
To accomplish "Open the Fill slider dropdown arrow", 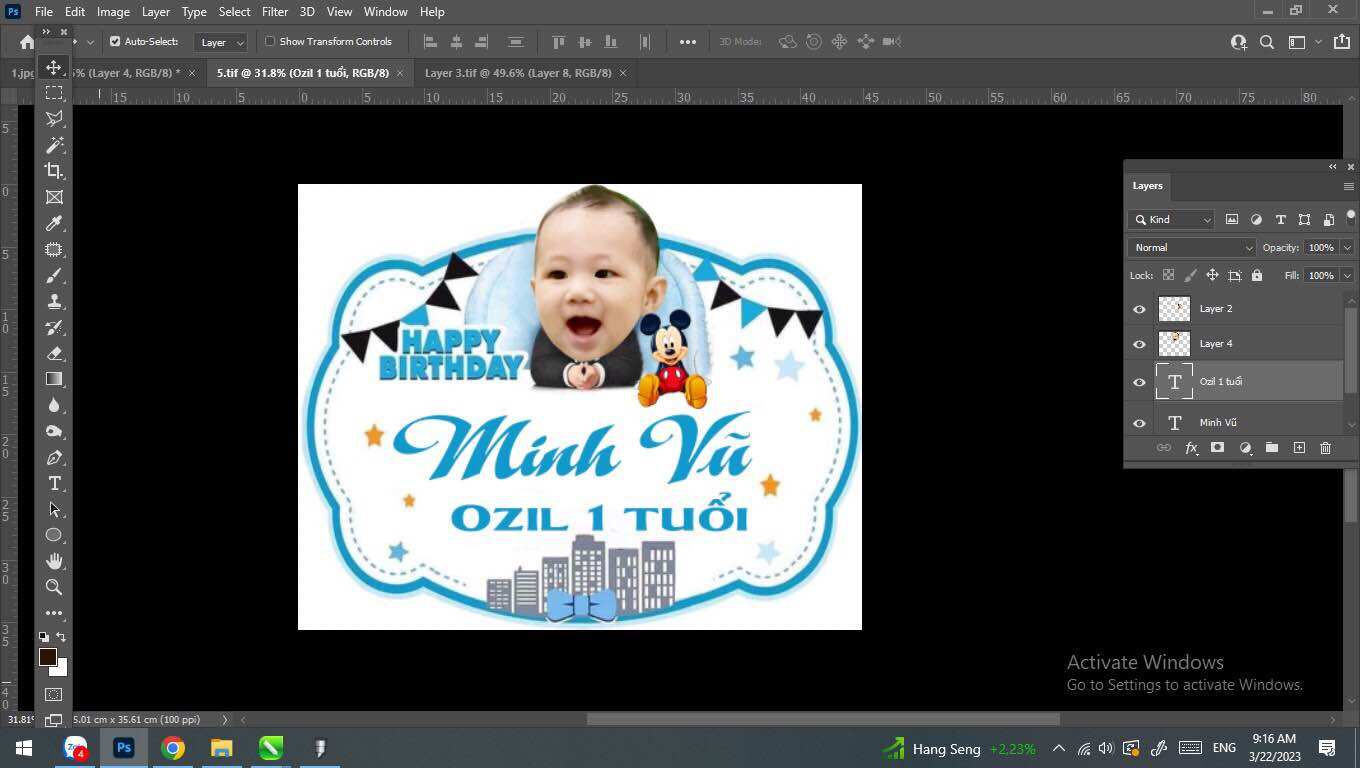I will pyautogui.click(x=1347, y=276).
